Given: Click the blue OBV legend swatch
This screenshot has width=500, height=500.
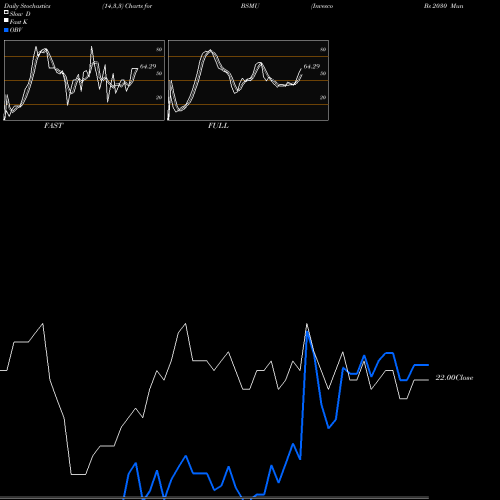Looking at the screenshot, I should [6, 30].
